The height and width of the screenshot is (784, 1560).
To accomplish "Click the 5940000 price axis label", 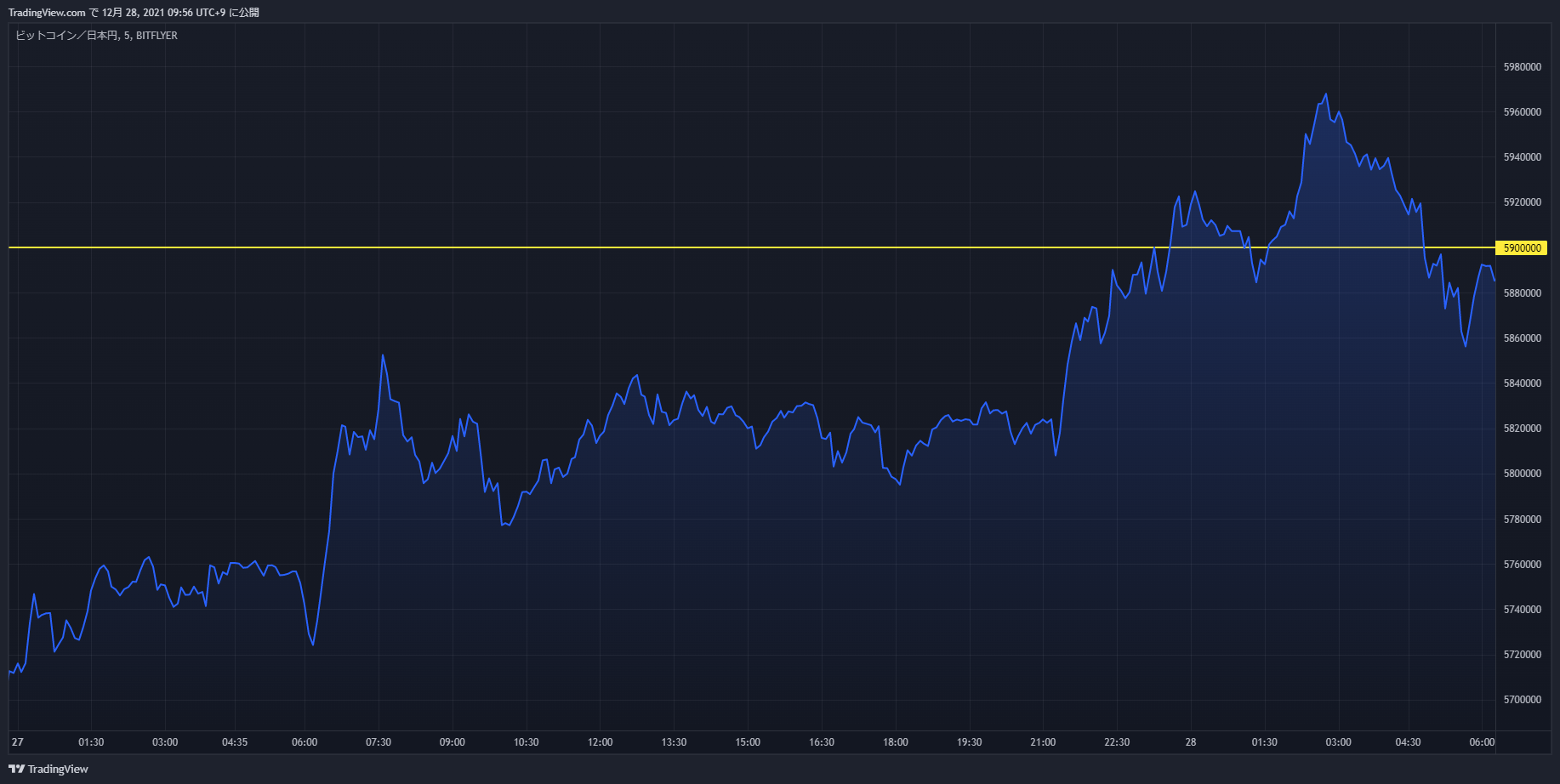I will (x=1523, y=157).
